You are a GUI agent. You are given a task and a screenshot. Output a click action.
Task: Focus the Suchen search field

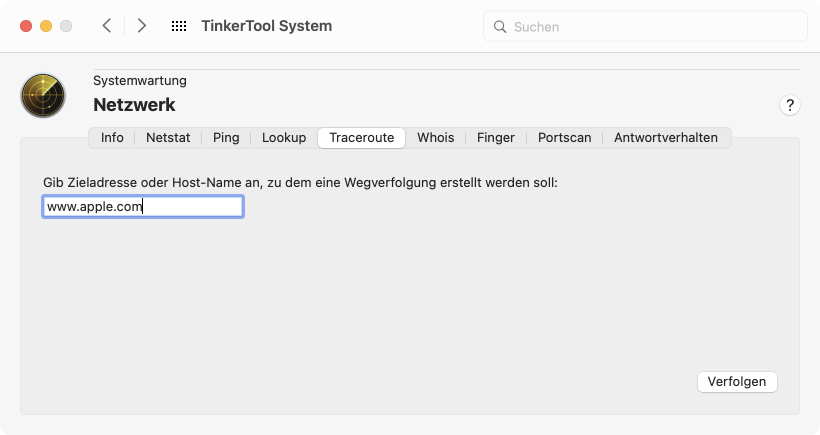tap(645, 27)
